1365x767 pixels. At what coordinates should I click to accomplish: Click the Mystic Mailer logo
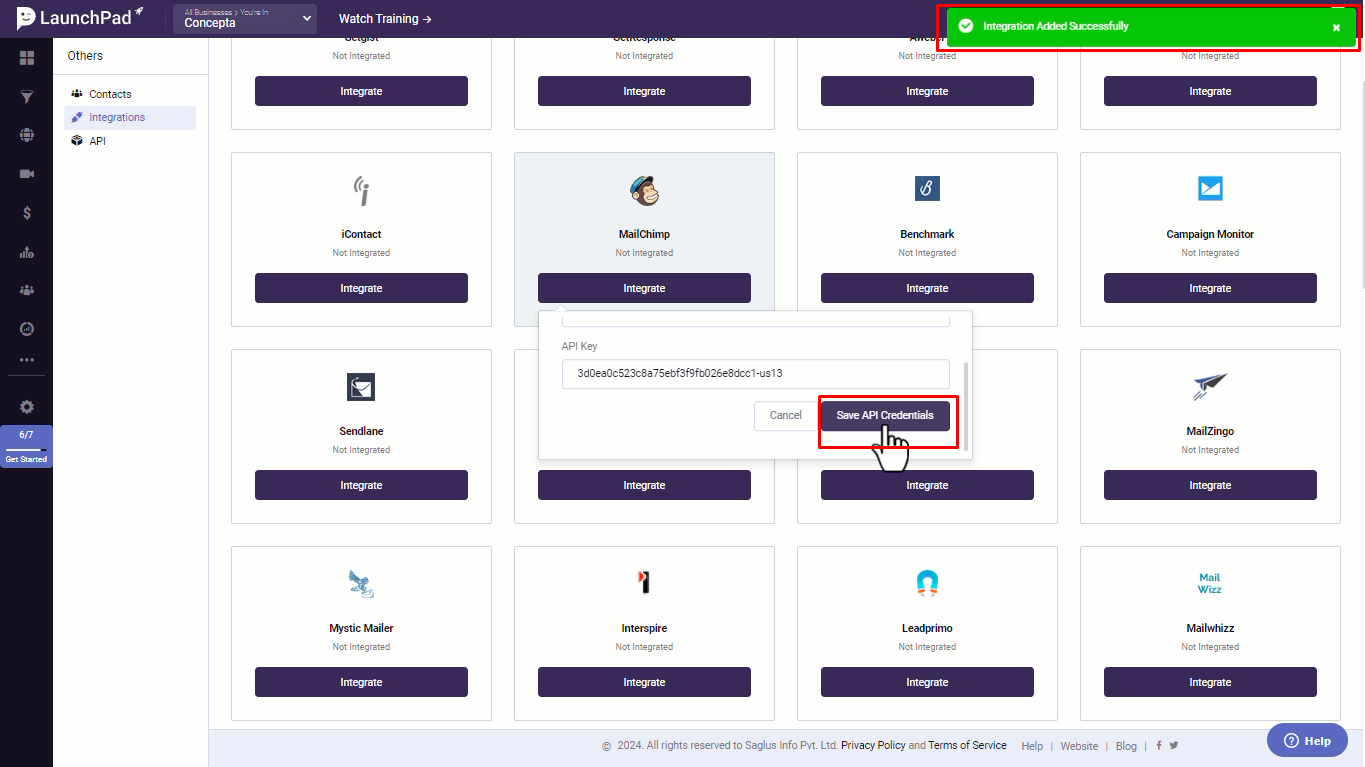pos(361,583)
